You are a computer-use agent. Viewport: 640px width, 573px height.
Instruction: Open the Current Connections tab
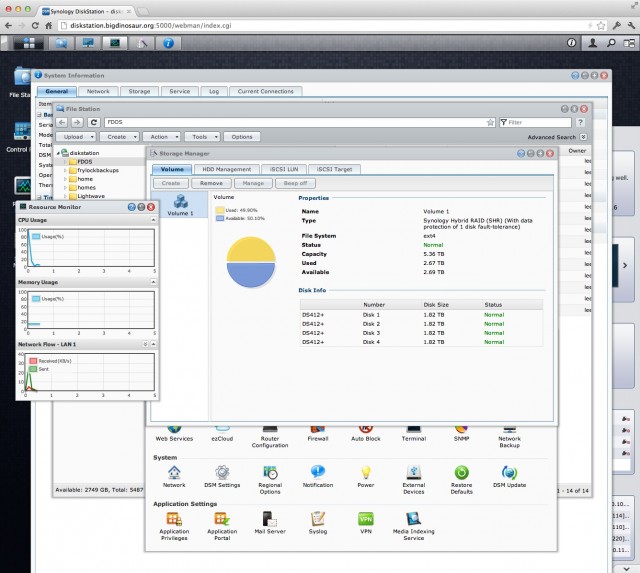266,91
